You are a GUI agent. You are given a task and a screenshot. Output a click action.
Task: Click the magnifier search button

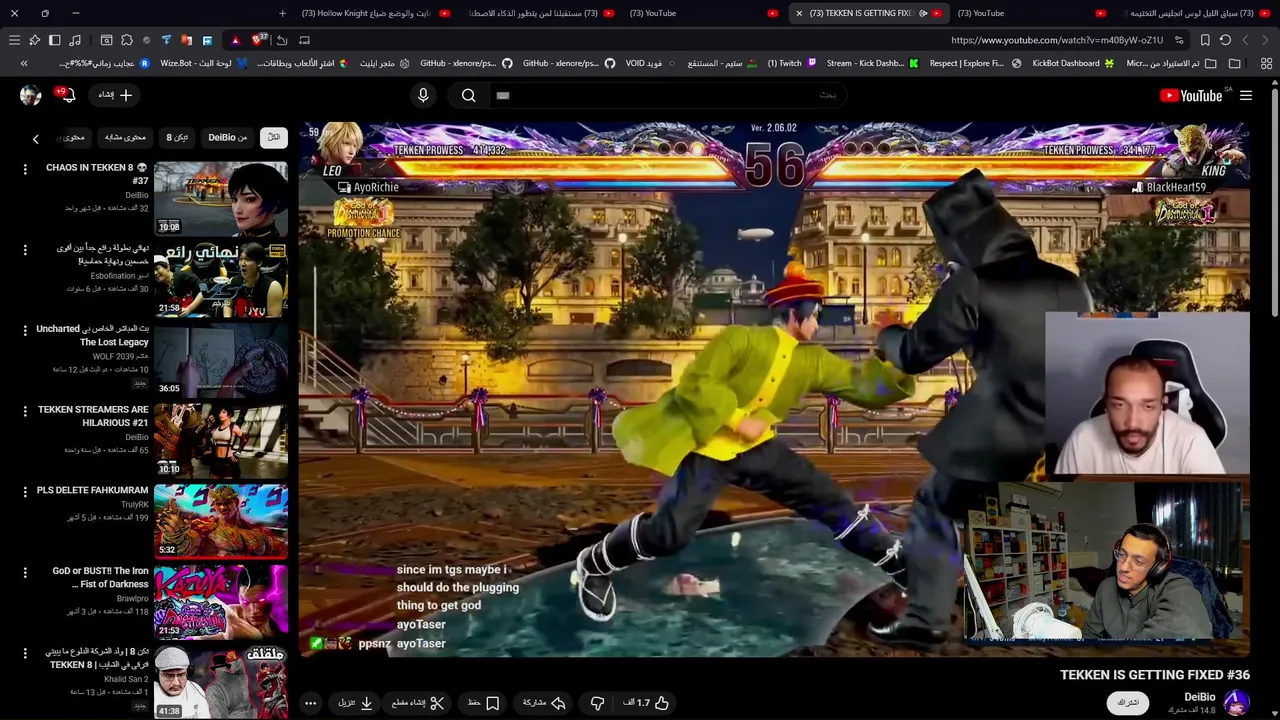(x=468, y=95)
